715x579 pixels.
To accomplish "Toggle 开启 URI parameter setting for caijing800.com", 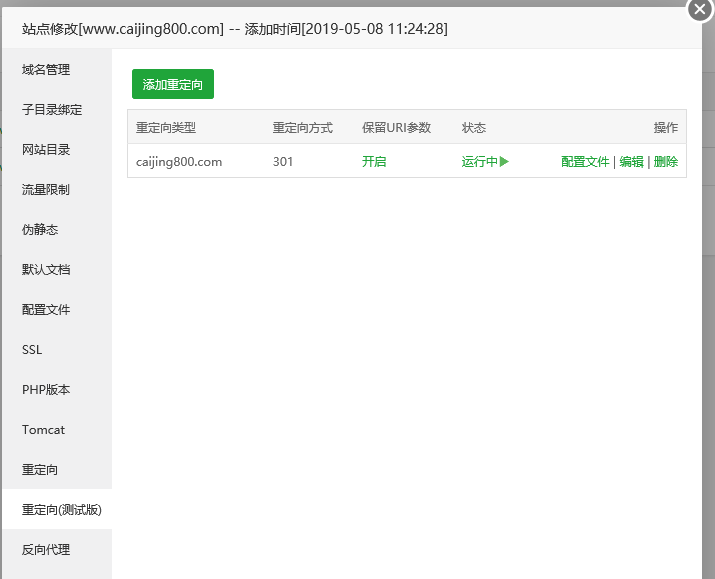I will [374, 161].
